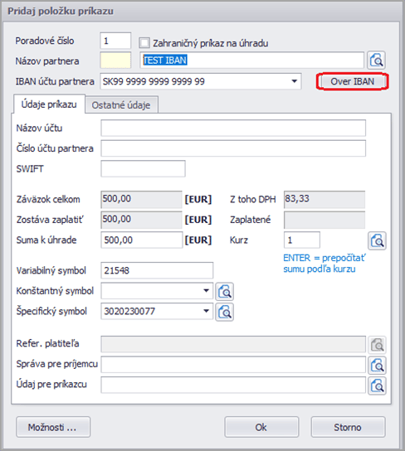Expand Špecifický symbol dropdown arrow
The image size is (405, 451).
pos(206,311)
